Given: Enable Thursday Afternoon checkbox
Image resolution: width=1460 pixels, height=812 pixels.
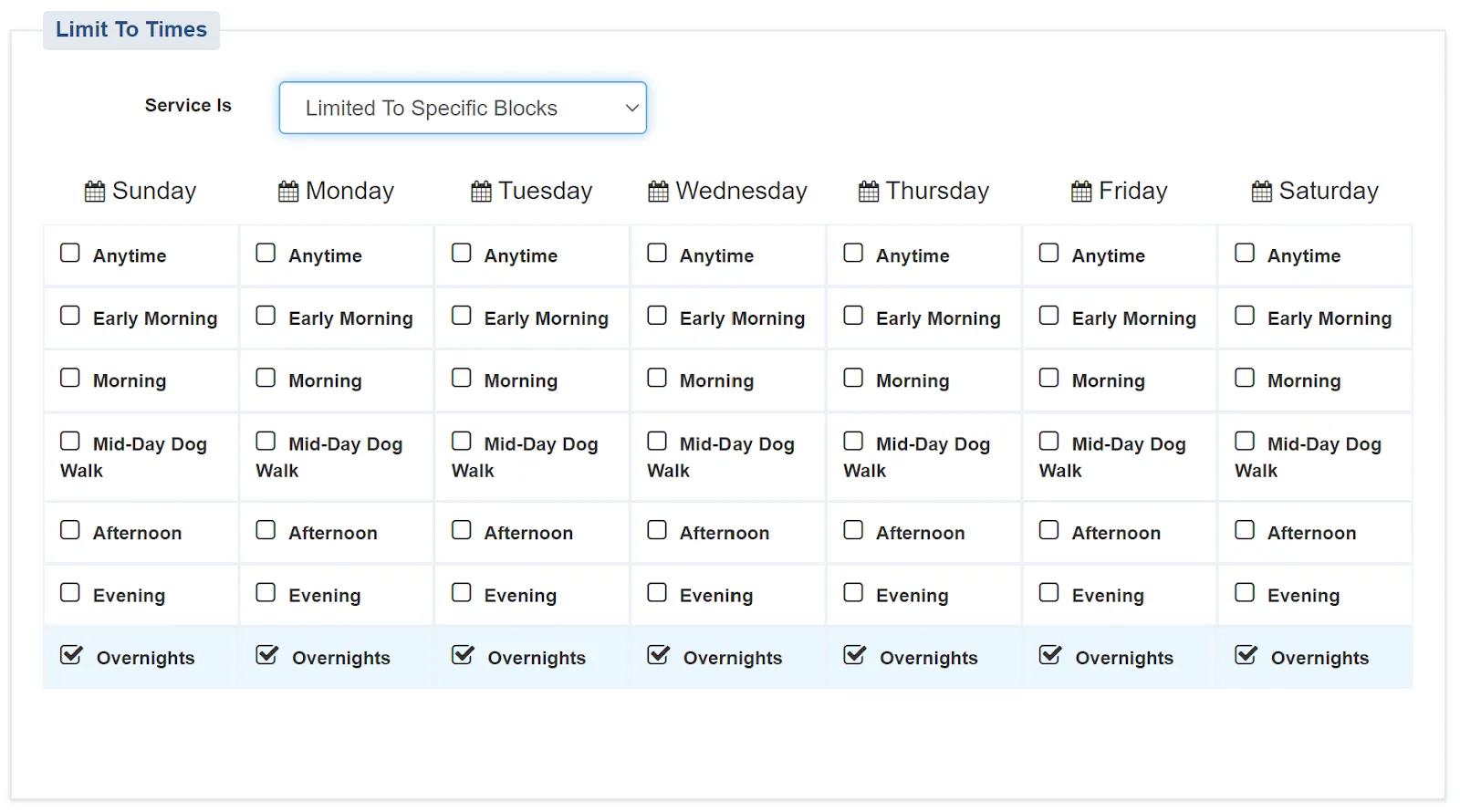Looking at the screenshot, I should (853, 530).
